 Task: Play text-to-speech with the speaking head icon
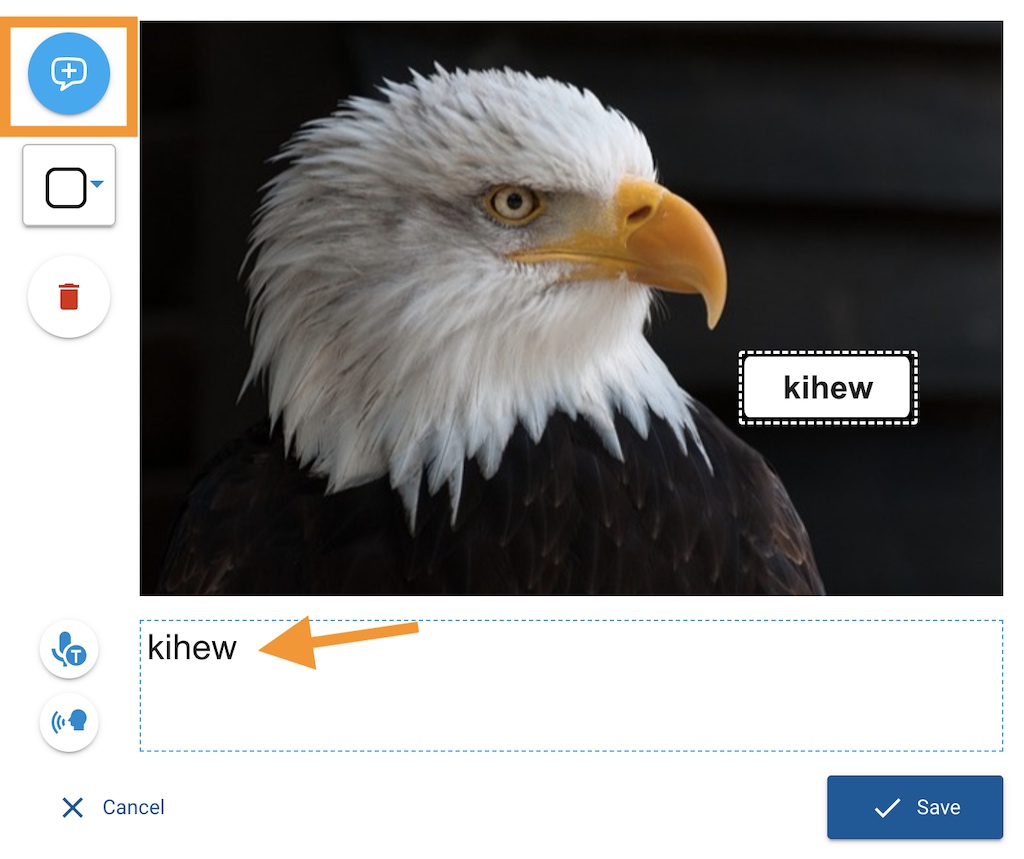(x=69, y=722)
